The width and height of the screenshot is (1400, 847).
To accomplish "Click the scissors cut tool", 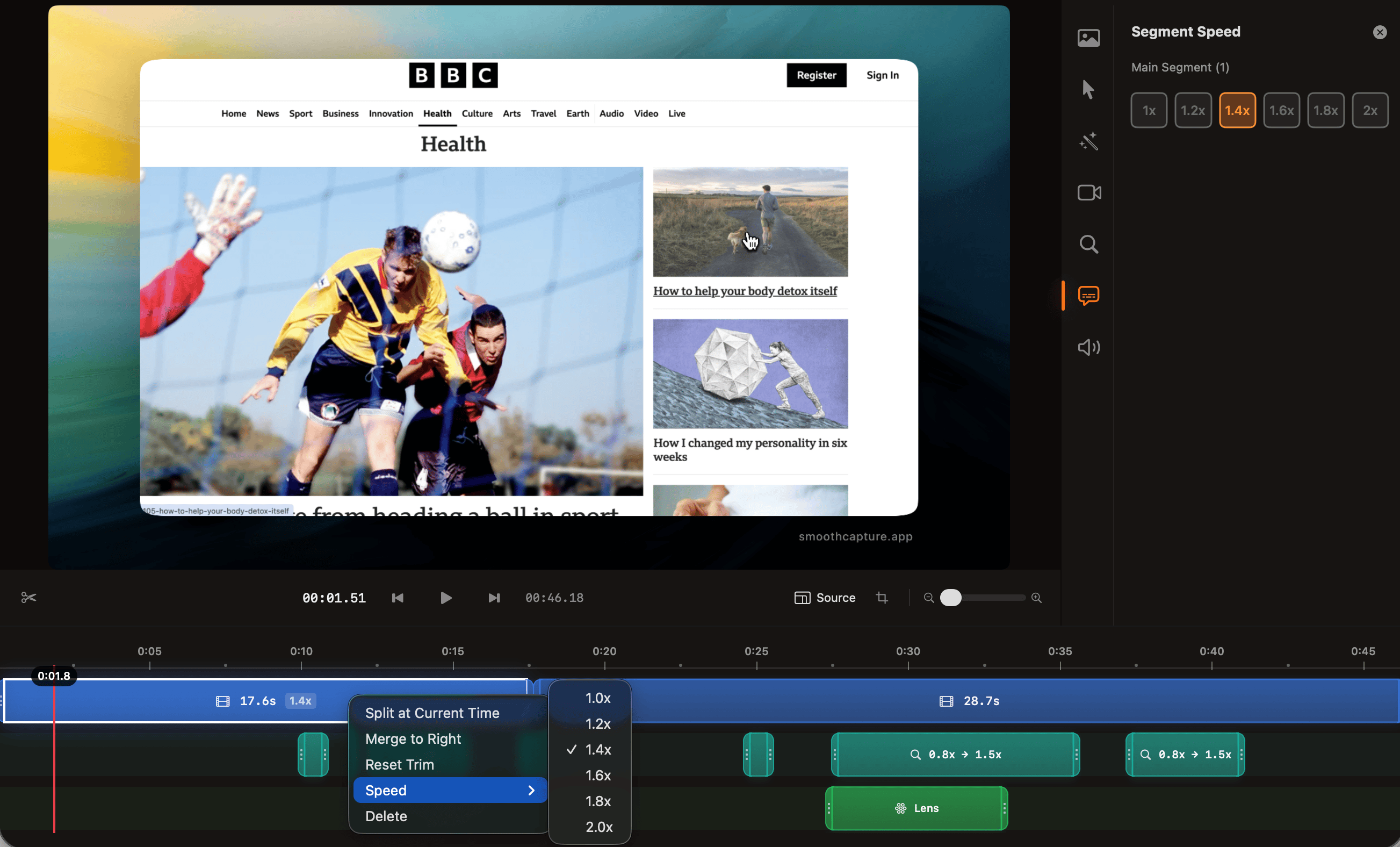I will pos(28,598).
